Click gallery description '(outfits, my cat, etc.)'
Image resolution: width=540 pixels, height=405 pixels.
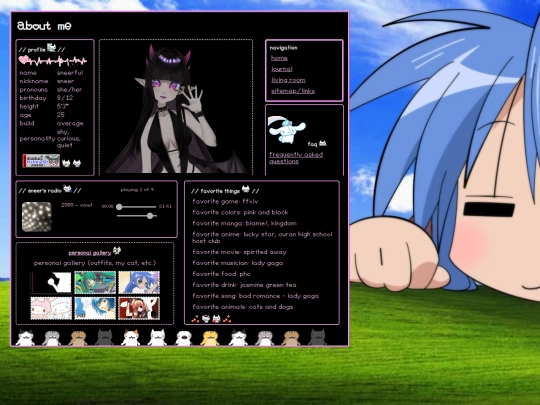point(122,263)
